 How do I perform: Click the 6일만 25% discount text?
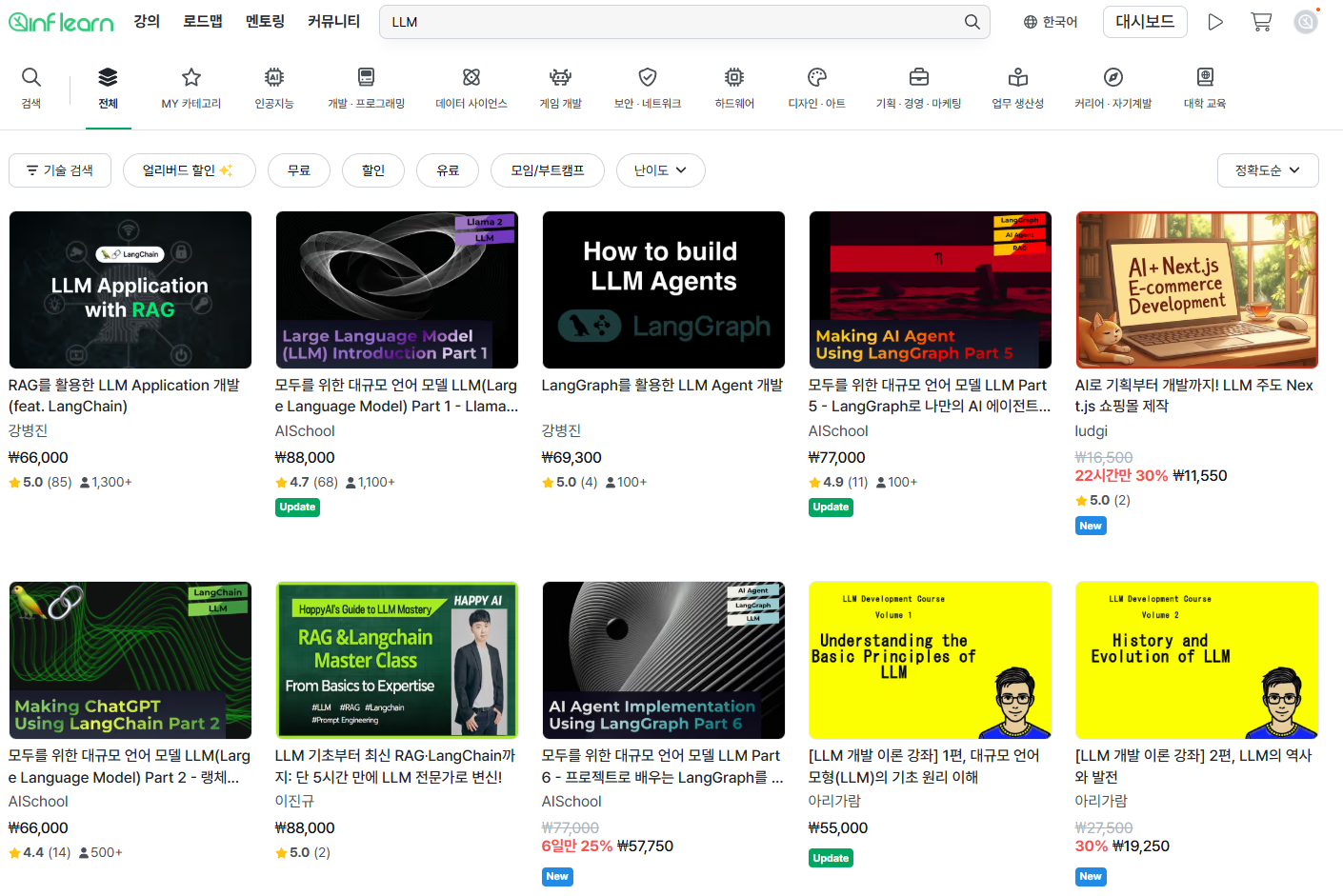coord(577,846)
